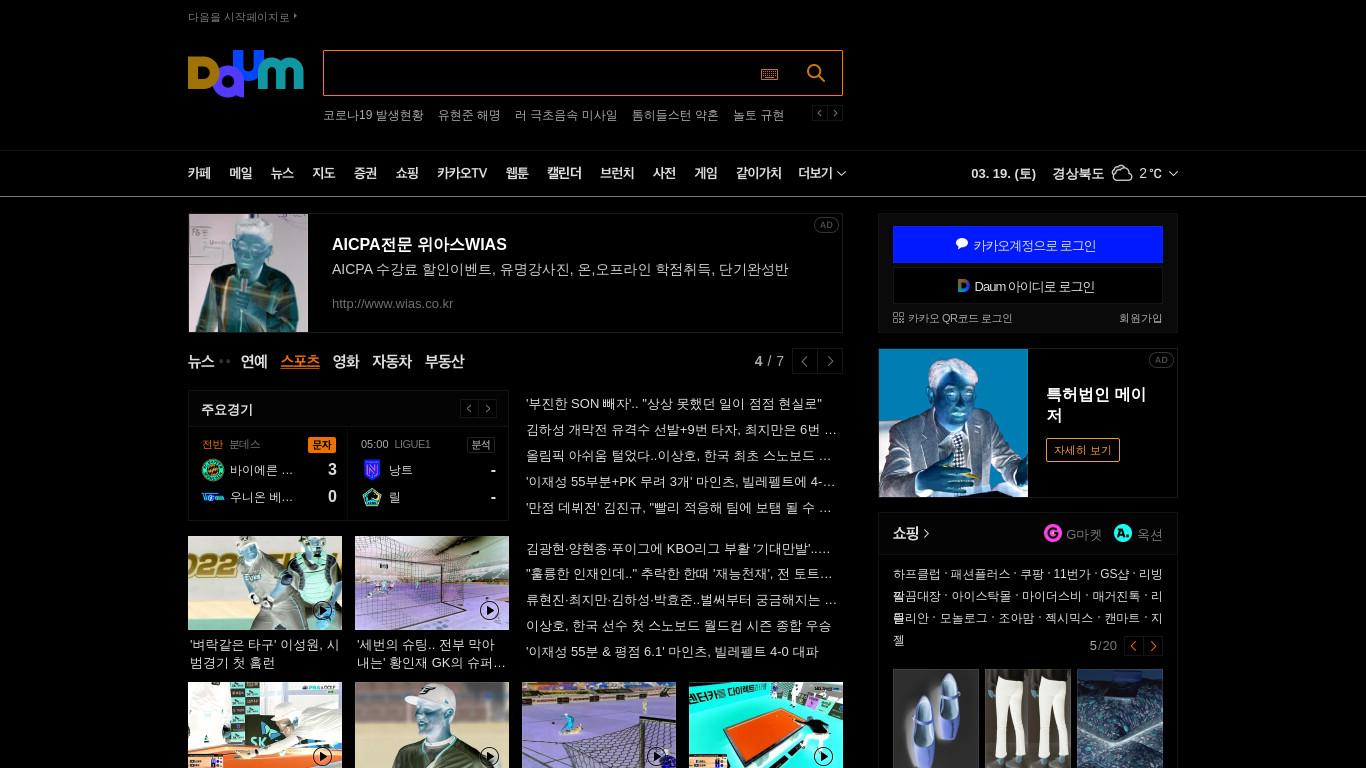The width and height of the screenshot is (1366, 768).
Task: Show previous trending search keywords
Action: click(819, 113)
